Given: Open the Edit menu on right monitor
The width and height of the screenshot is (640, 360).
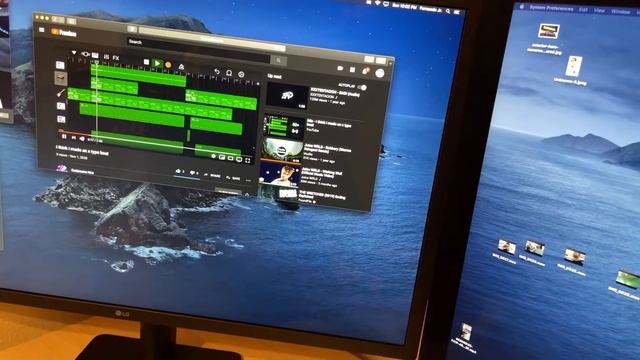Looking at the screenshot, I should pos(583,9).
